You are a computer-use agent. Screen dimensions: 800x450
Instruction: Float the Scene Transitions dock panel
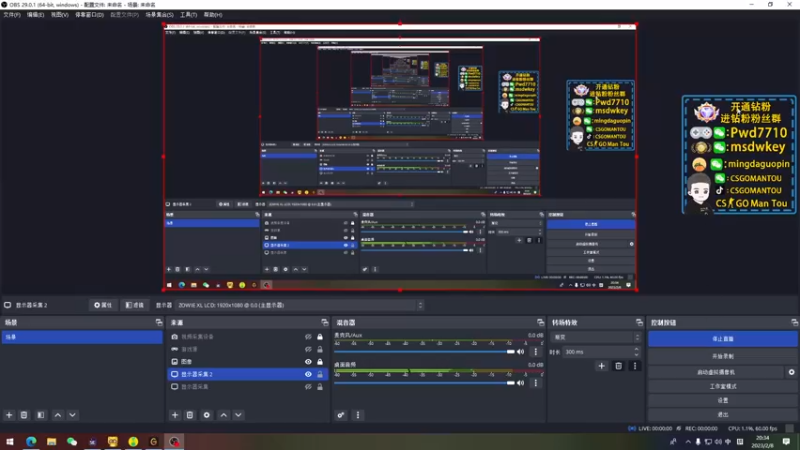click(639, 322)
